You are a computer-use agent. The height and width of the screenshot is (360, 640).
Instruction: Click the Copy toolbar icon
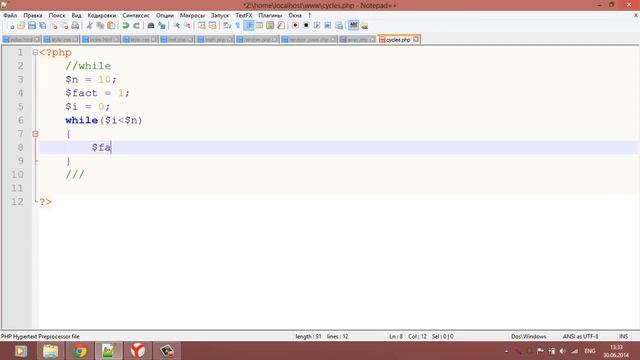(100, 26)
